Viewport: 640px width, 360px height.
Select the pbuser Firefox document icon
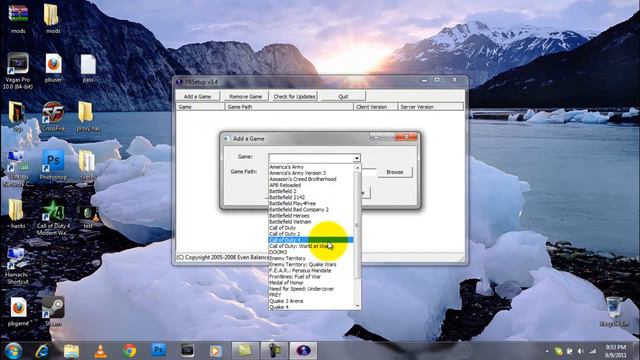coord(53,68)
